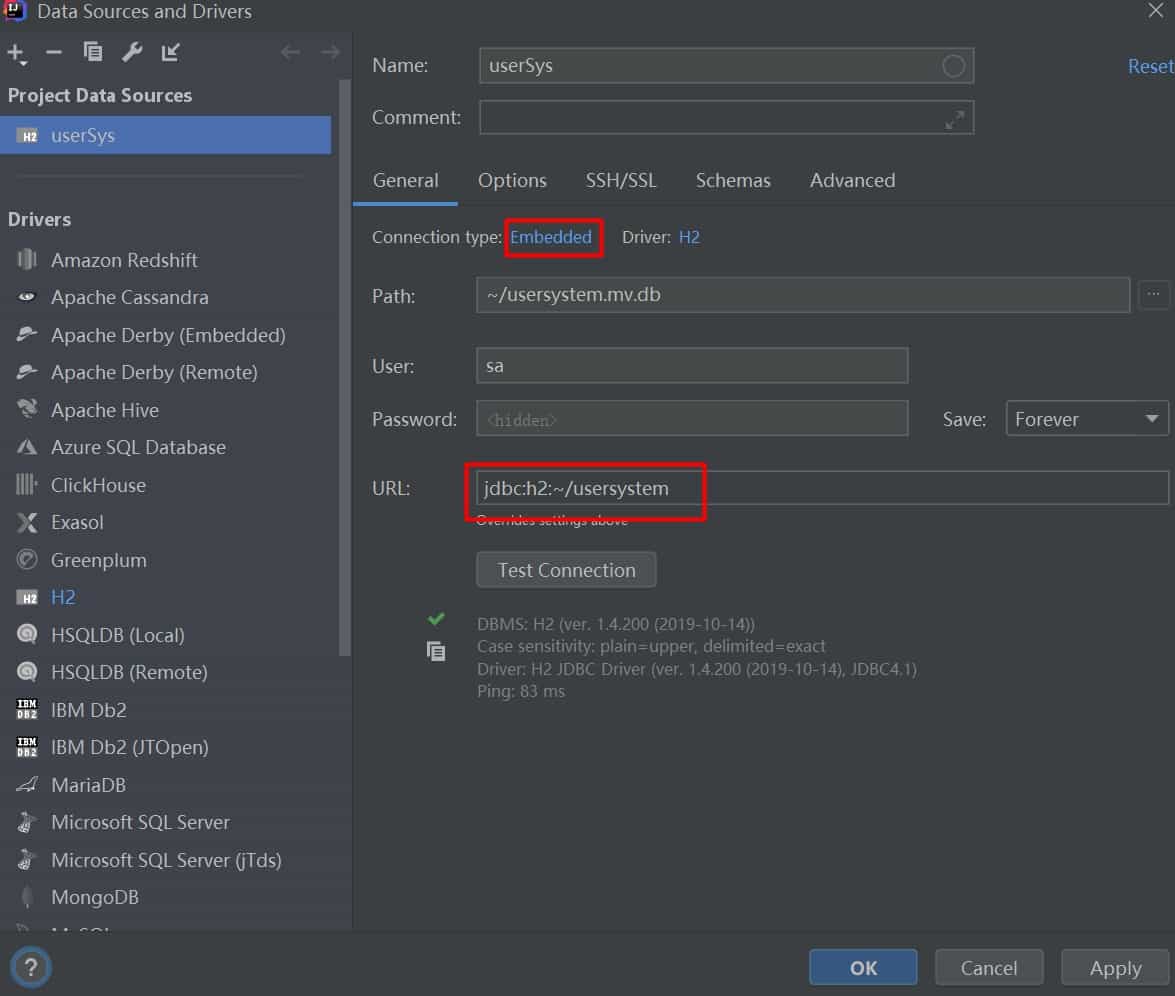The width and height of the screenshot is (1175, 996).
Task: Select userSys project data source
Action: point(166,136)
